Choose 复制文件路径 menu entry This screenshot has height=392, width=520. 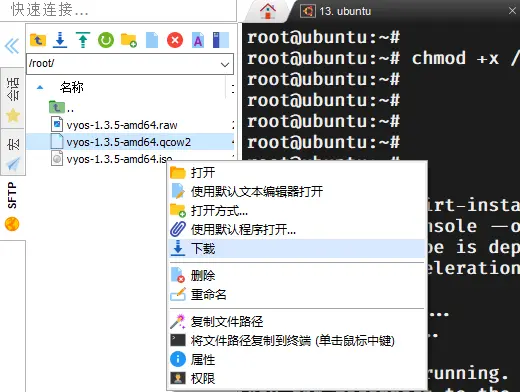[x=297, y=322]
